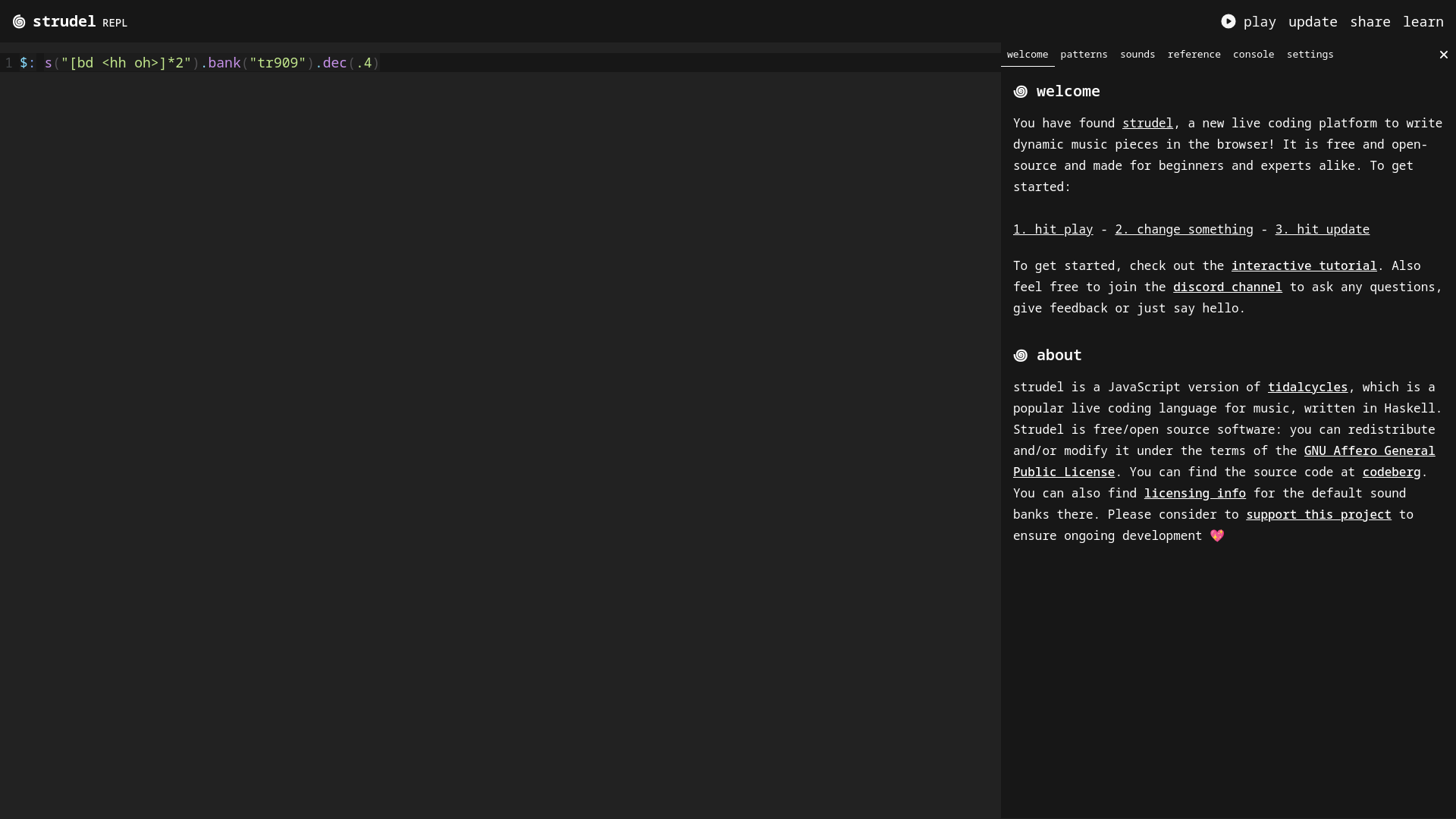Viewport: 1456px width, 819px height.
Task: Open the learn link in header
Action: 1423,22
